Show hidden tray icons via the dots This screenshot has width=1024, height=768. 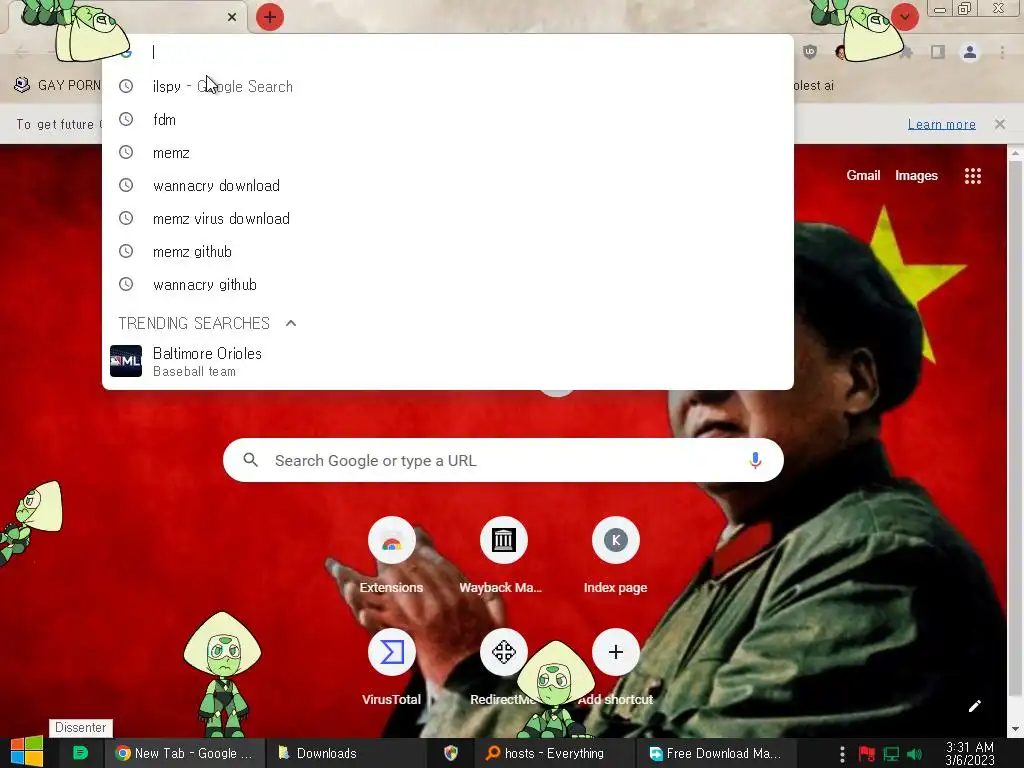(x=842, y=754)
